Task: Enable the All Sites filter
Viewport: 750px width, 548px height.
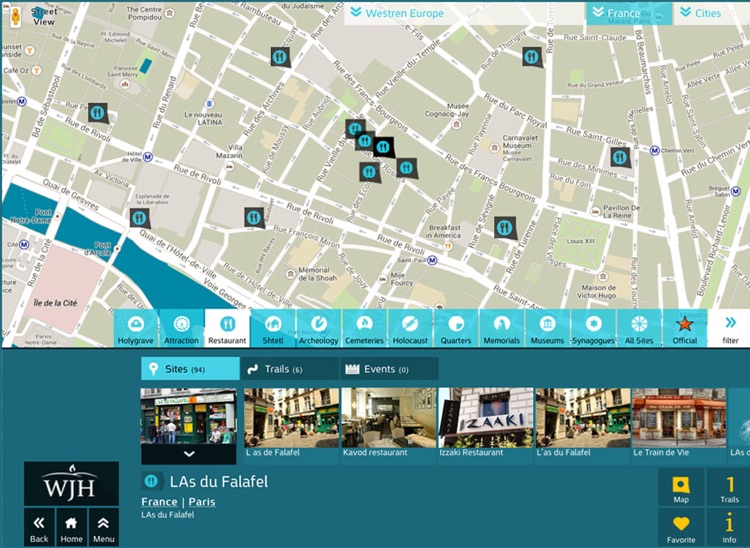Action: [639, 328]
